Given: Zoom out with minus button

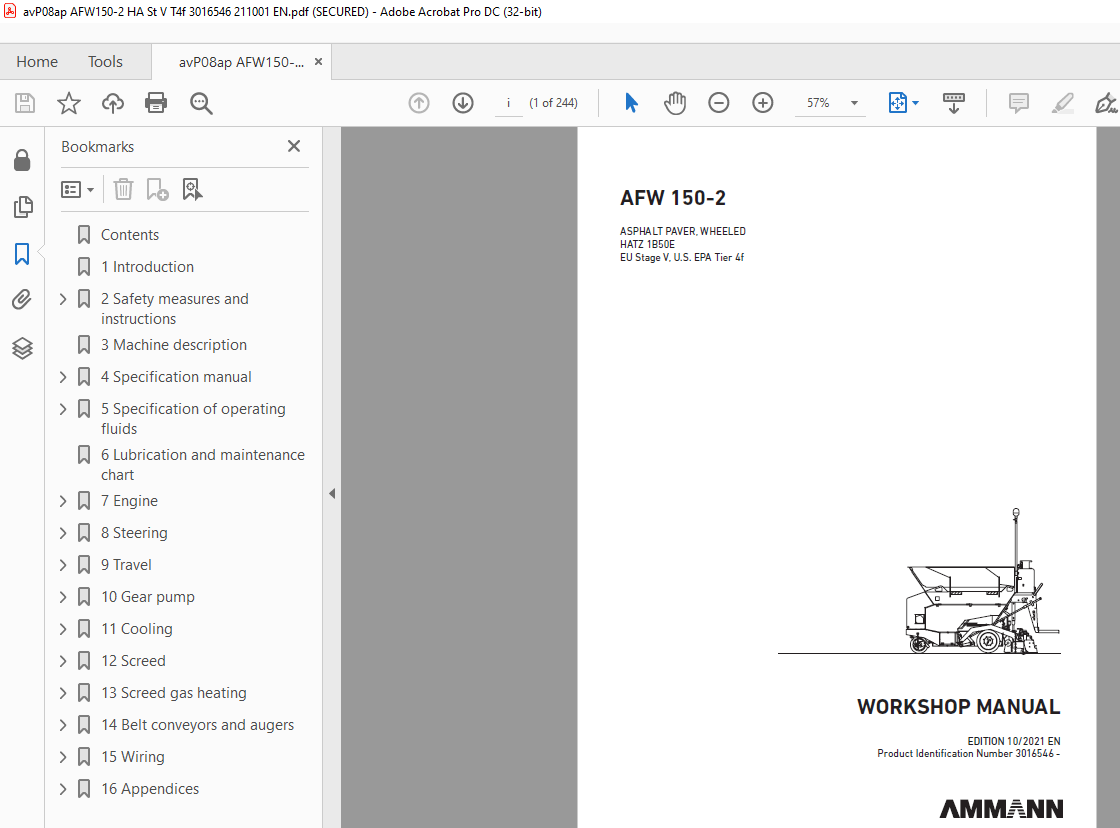Looking at the screenshot, I should pyautogui.click(x=719, y=103).
